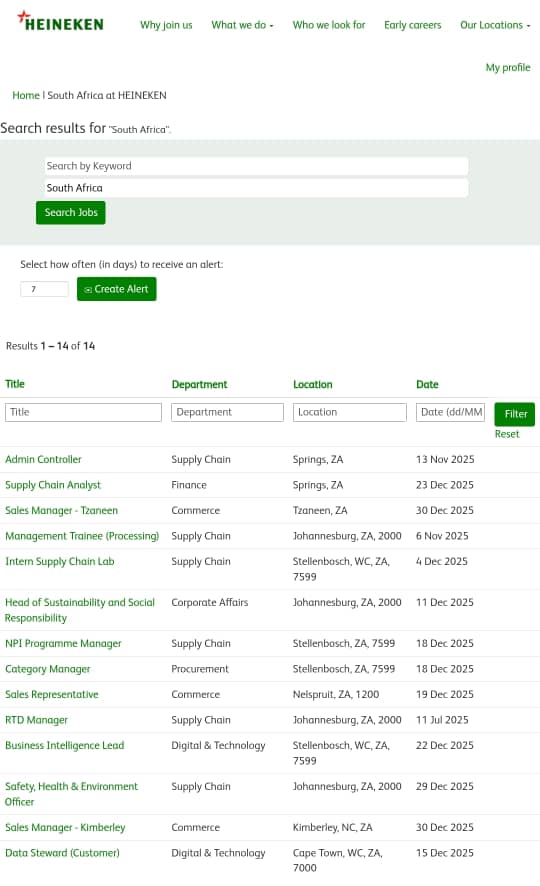
Task: Select Cape Town, WC, ZA, 7000 cell
Action: (x=338, y=861)
